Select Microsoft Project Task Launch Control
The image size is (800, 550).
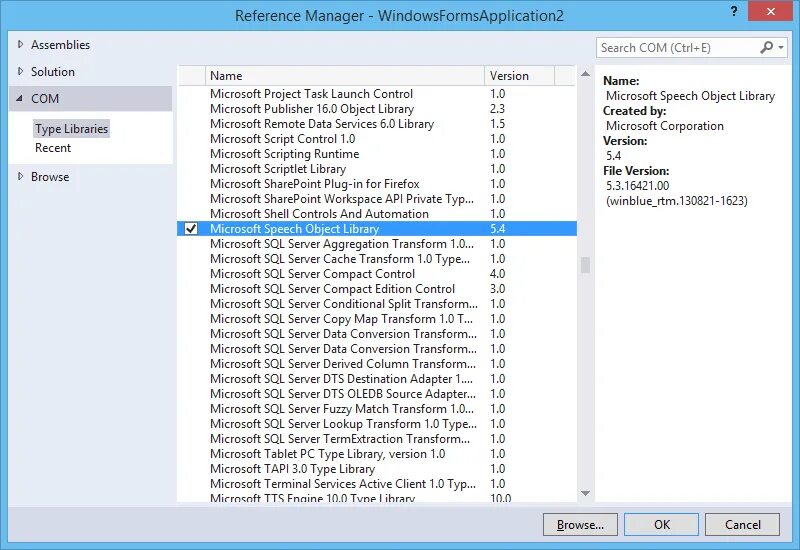point(377,94)
